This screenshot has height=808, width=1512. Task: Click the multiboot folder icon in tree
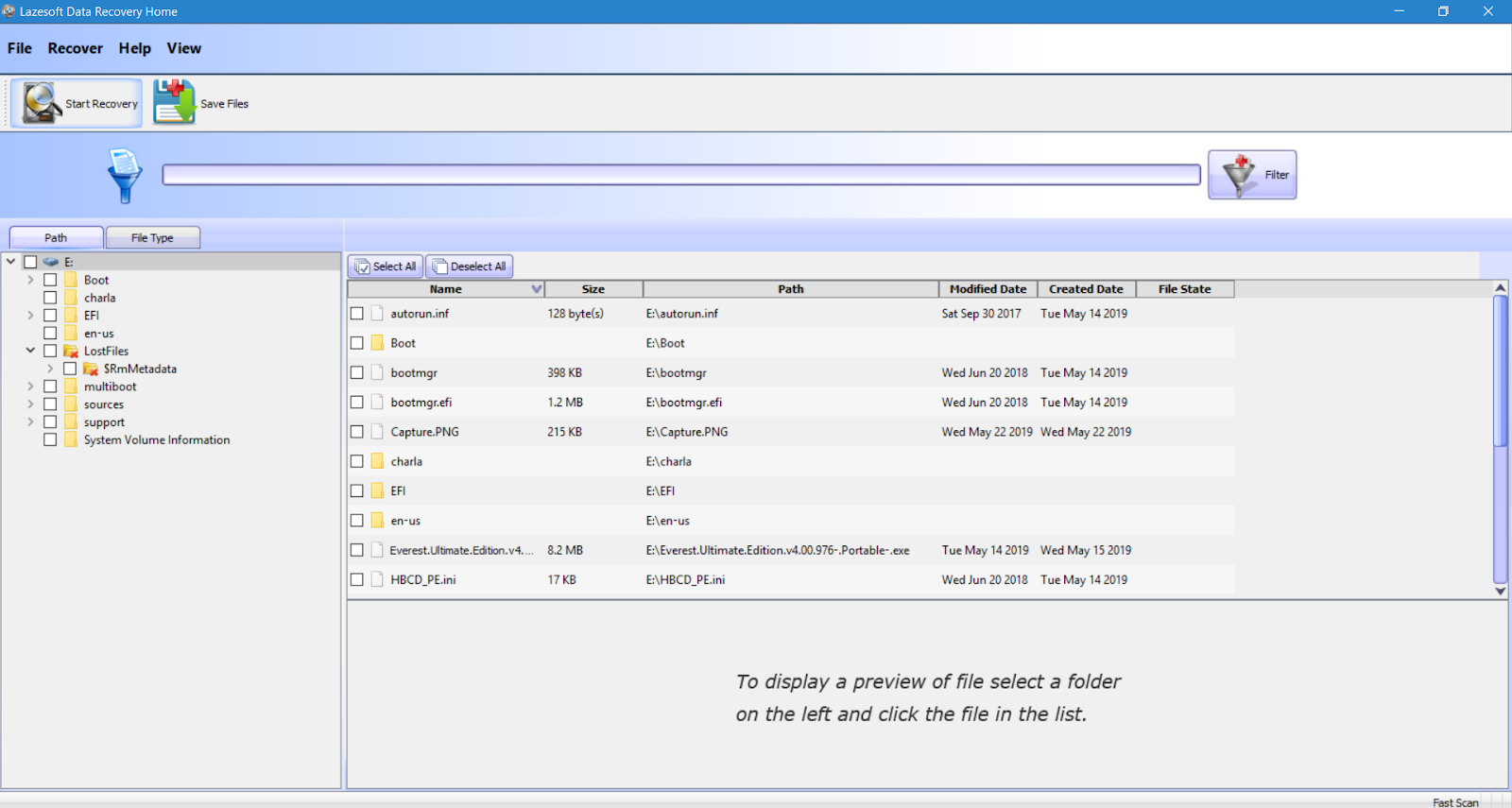pos(71,387)
